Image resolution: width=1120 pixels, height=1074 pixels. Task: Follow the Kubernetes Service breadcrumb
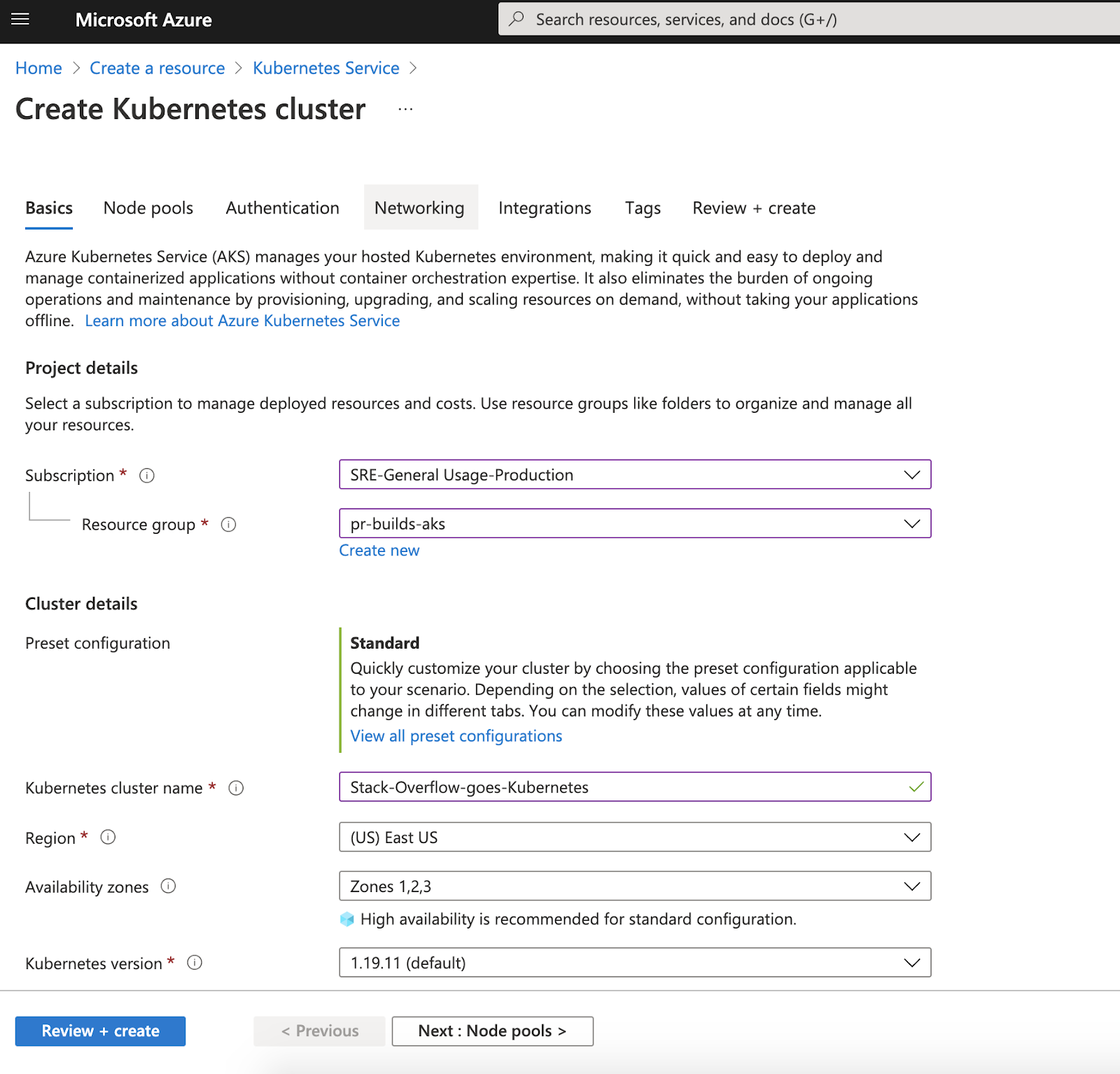326,68
